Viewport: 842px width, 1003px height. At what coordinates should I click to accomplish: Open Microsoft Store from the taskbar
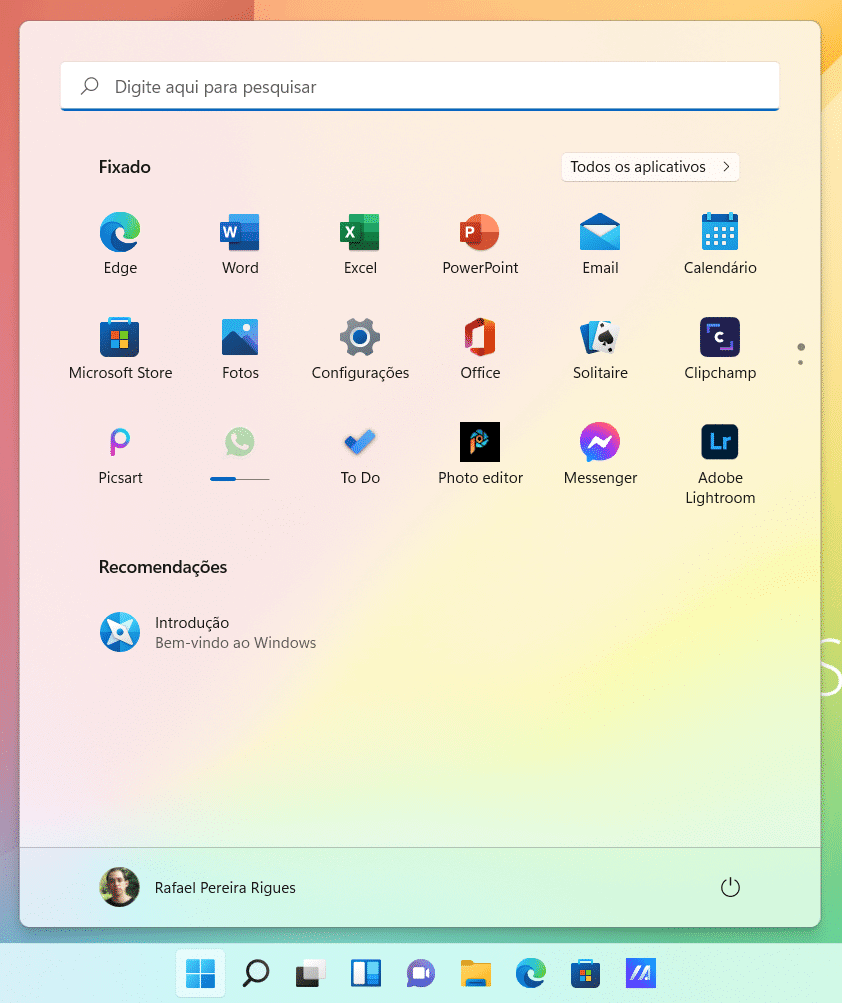pos(585,974)
